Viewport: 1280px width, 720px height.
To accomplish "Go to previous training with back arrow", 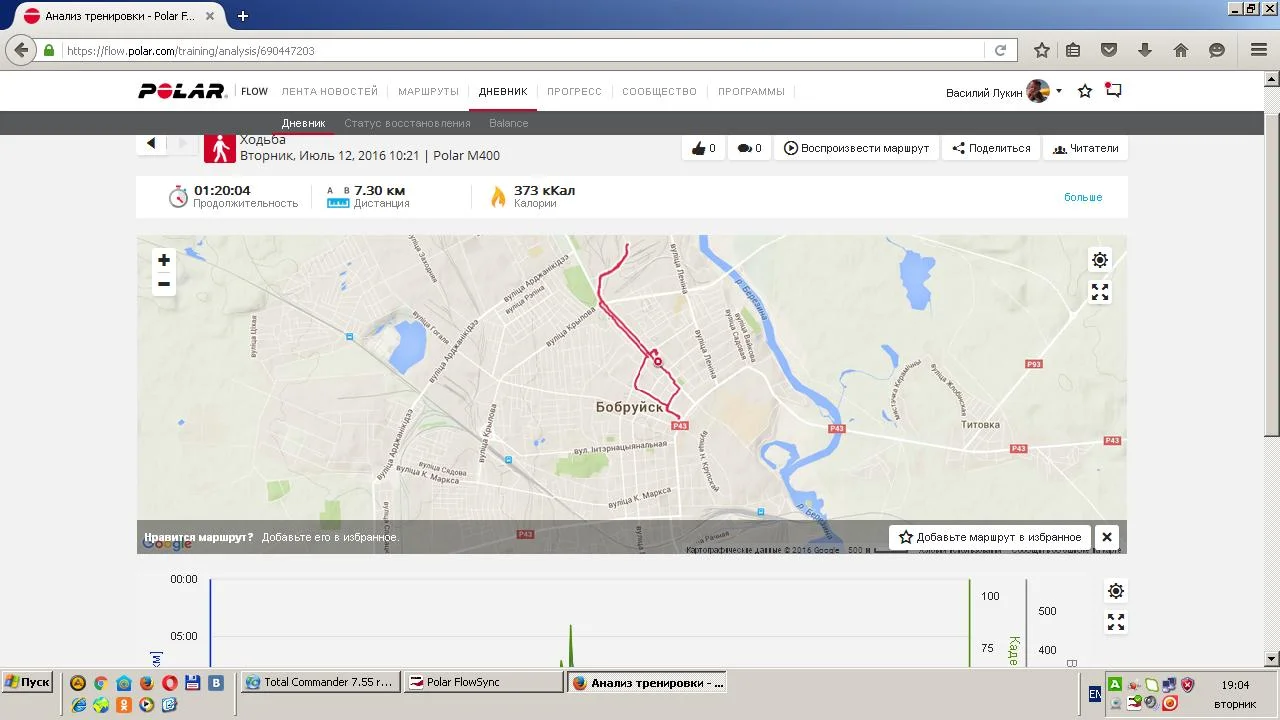I will click(x=151, y=143).
